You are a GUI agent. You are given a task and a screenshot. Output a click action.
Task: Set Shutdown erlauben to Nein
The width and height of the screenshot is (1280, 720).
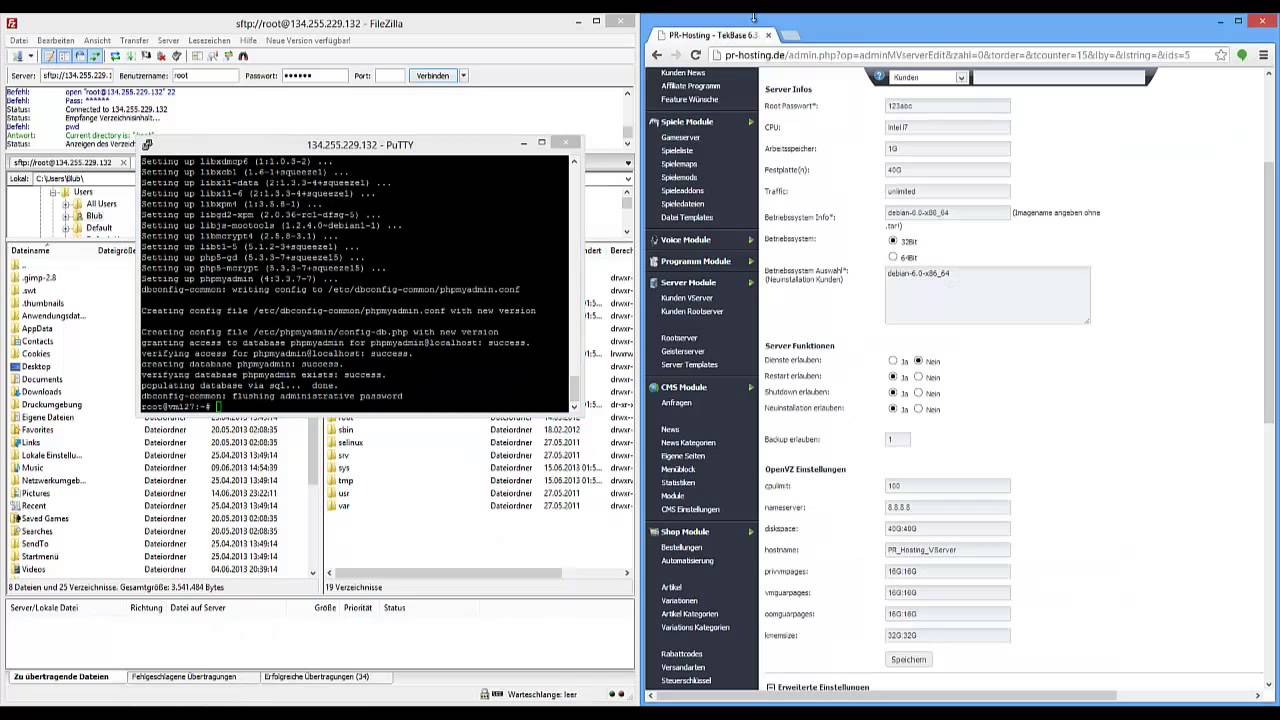tap(918, 393)
